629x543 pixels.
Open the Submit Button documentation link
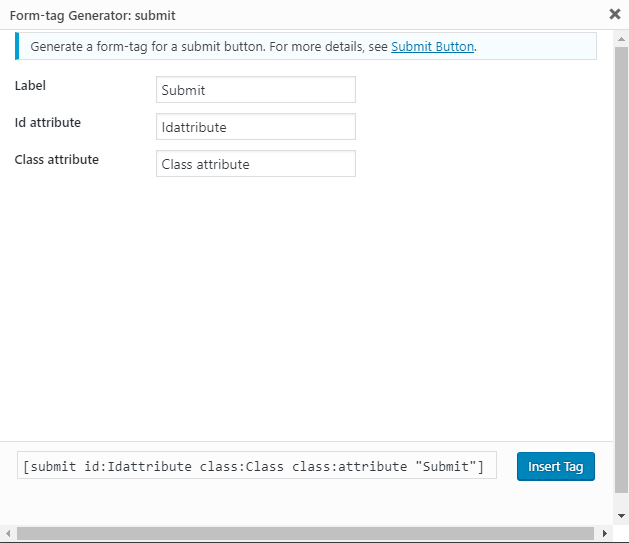(432, 47)
